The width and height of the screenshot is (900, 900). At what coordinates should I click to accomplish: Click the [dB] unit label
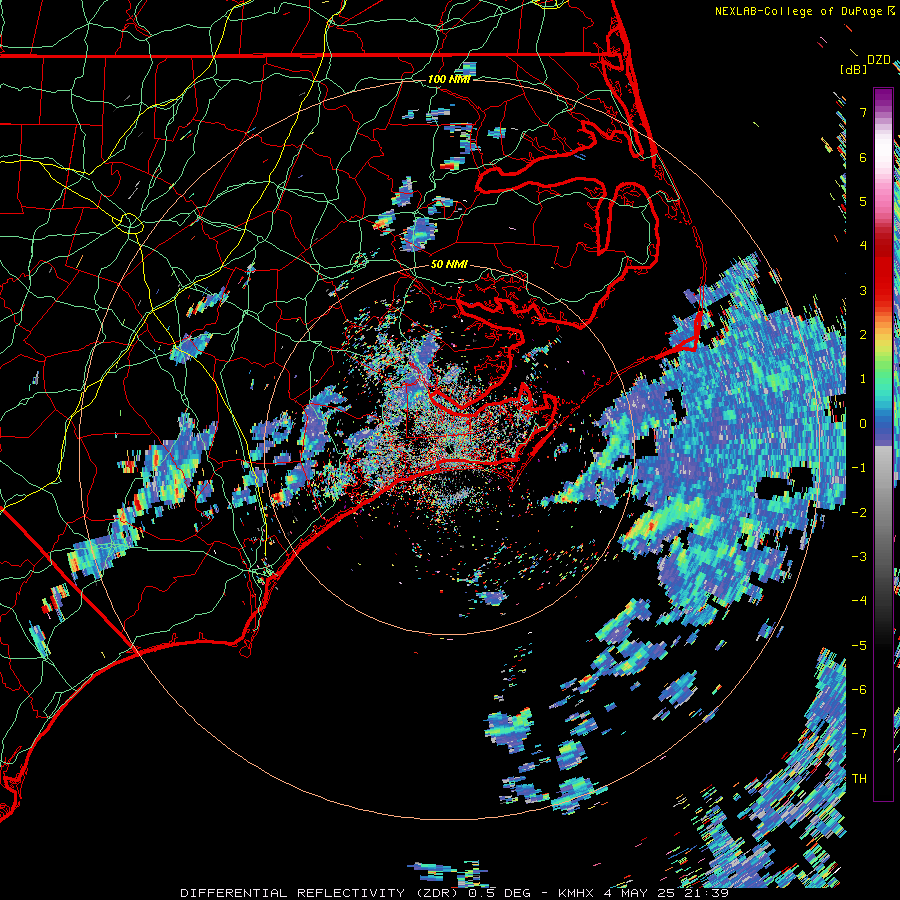pos(854,69)
